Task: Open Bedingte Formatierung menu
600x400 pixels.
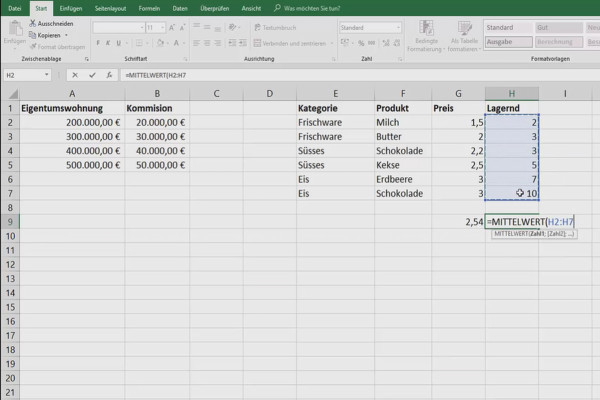Action: (x=426, y=36)
